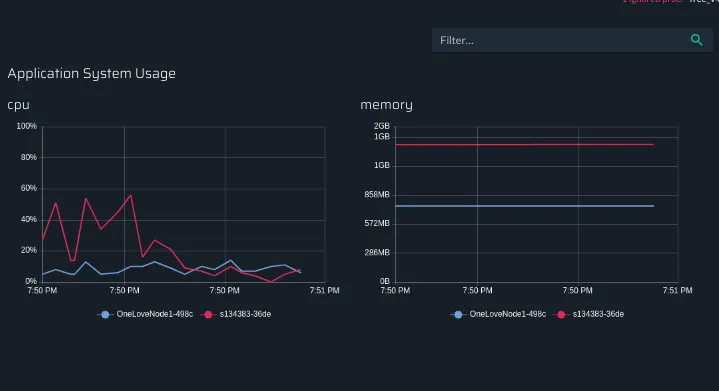The image size is (719, 391).
Task: Click the 40% label on cpu axis
Action: (x=28, y=219)
